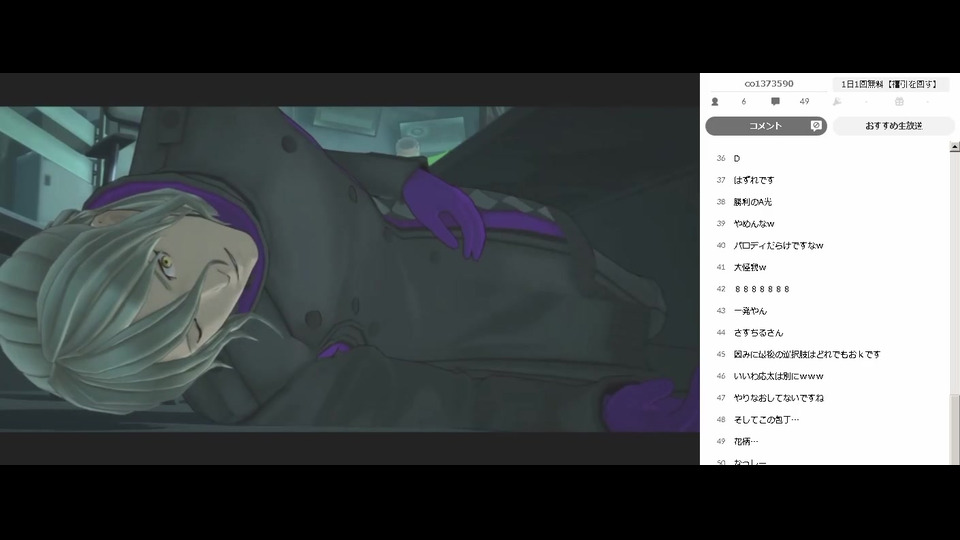Toggle the comment filter icon in コメント tab
This screenshot has height=540, width=960.
pos(816,126)
